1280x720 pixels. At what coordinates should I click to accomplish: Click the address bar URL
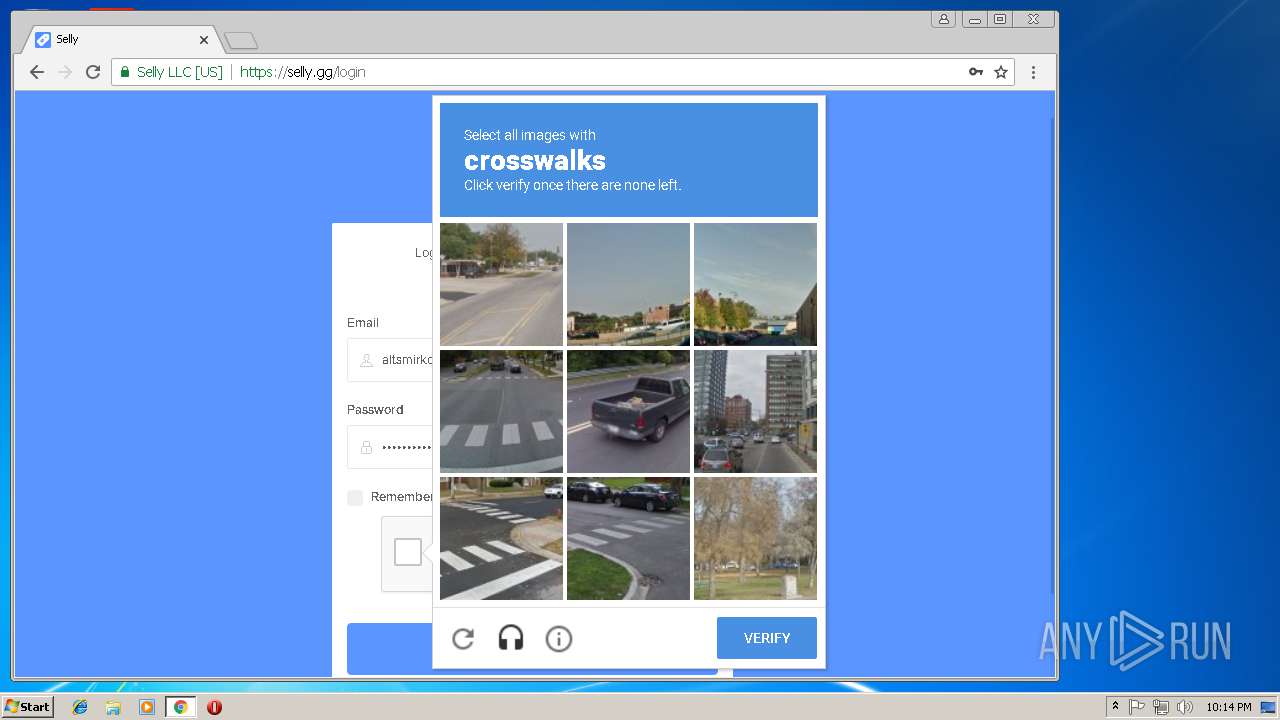point(302,72)
